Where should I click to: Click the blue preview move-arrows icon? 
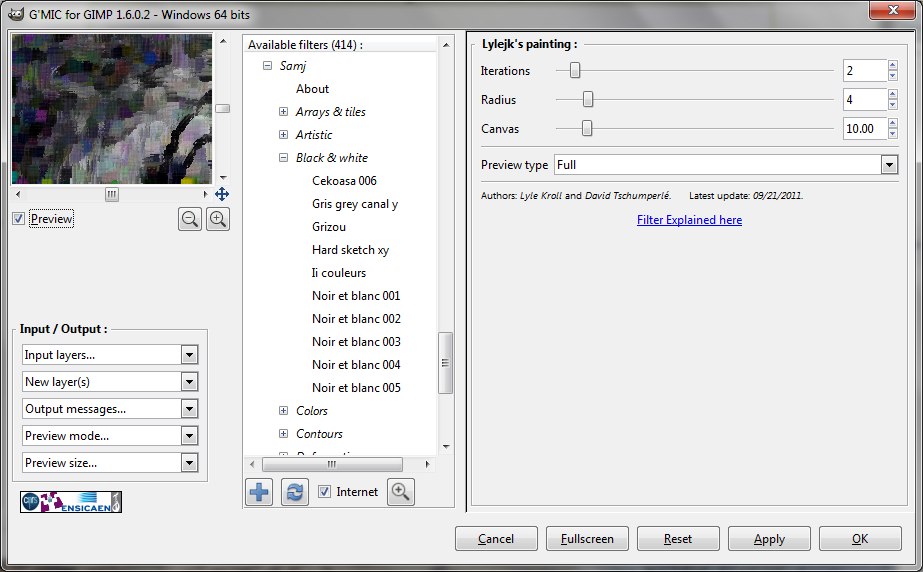[222, 194]
